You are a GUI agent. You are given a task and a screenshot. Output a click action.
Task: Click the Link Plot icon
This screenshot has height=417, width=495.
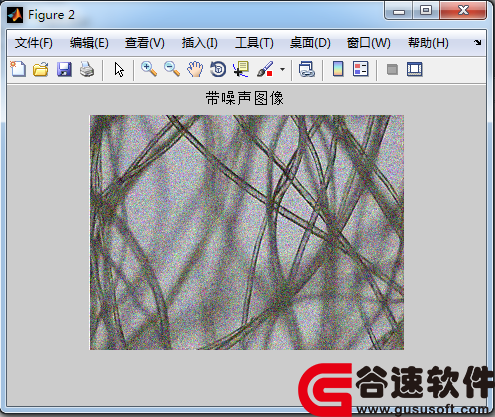pyautogui.click(x=307, y=69)
